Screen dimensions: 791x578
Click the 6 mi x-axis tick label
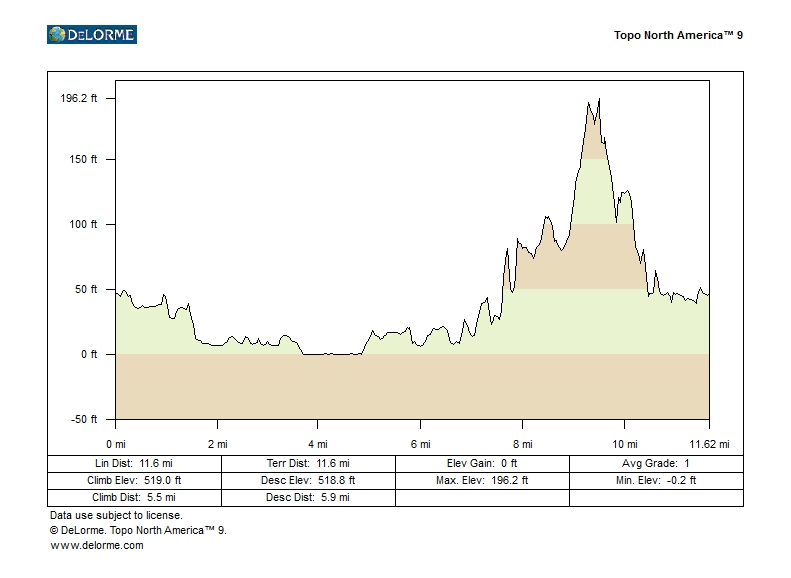[420, 444]
